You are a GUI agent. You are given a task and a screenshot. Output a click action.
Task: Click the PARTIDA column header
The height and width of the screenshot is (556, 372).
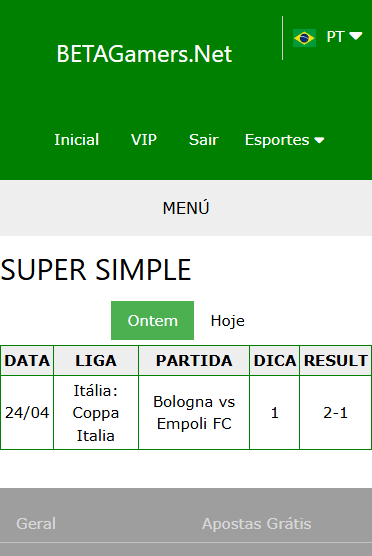[x=194, y=361]
